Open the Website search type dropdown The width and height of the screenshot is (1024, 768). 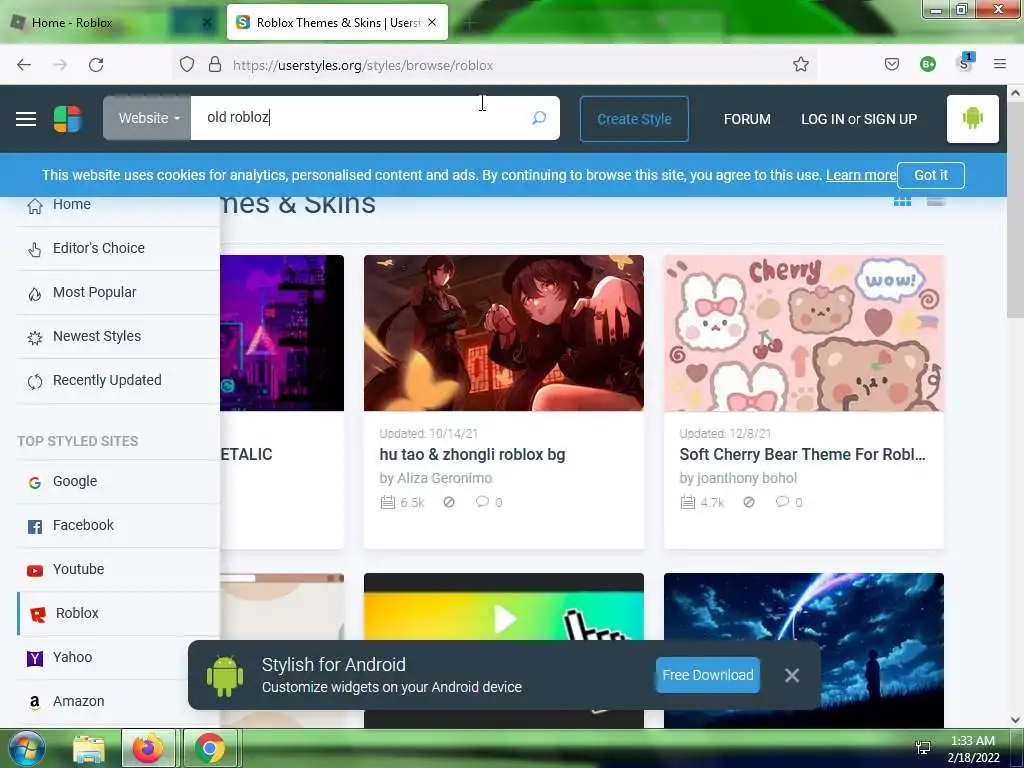148,118
